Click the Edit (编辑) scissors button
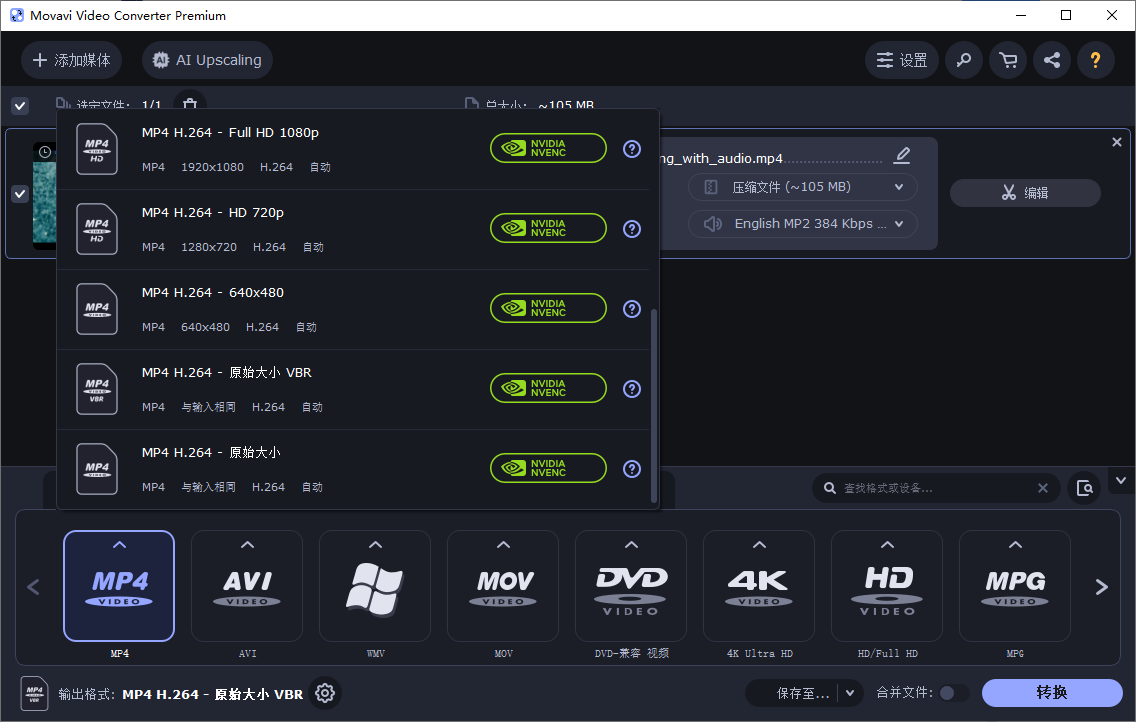Image resolution: width=1136 pixels, height=722 pixels. (x=1025, y=193)
